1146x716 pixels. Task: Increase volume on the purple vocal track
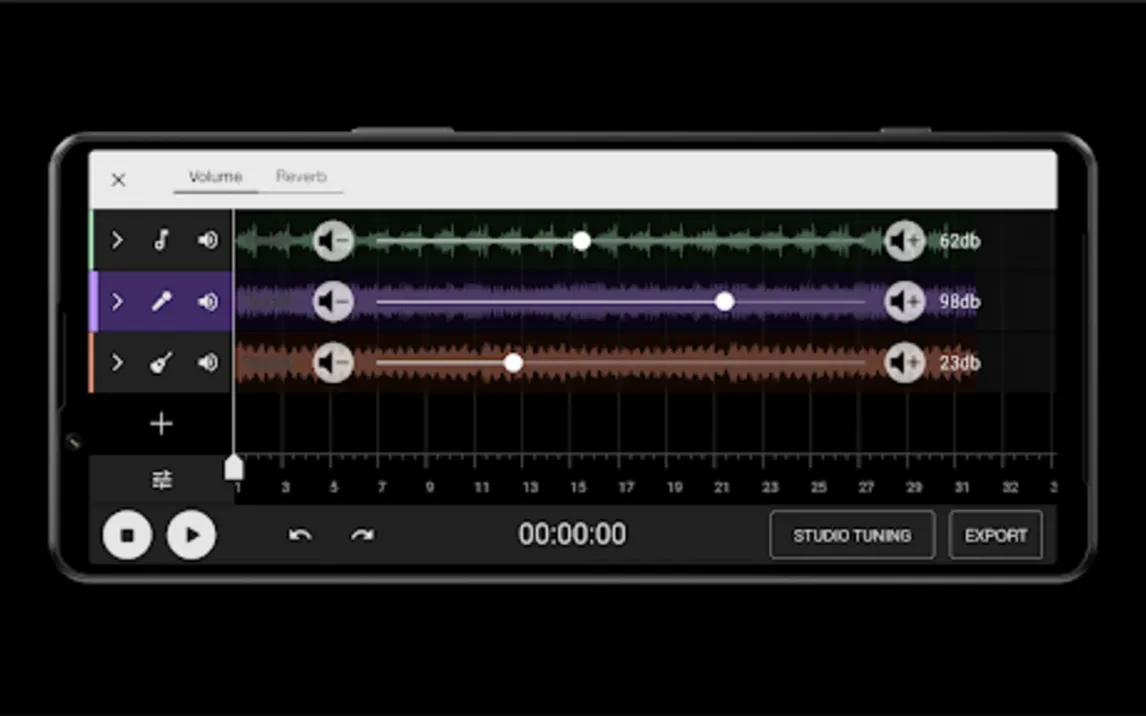tap(904, 302)
